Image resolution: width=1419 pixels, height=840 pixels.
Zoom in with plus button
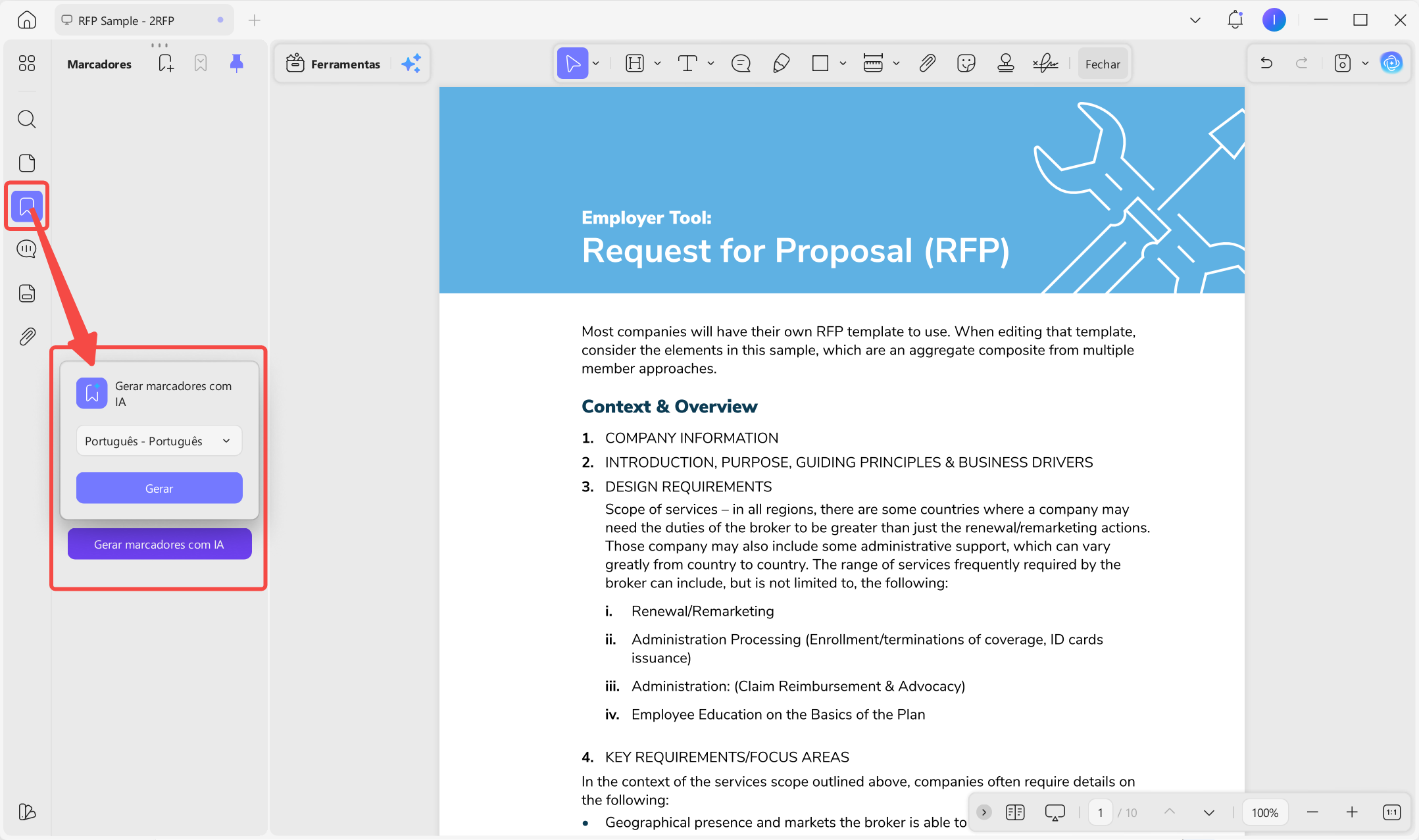(x=1352, y=812)
